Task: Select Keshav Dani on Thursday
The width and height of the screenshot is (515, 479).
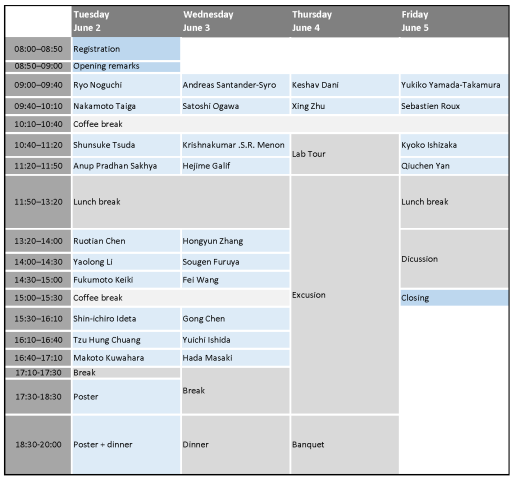Action: tap(345, 85)
